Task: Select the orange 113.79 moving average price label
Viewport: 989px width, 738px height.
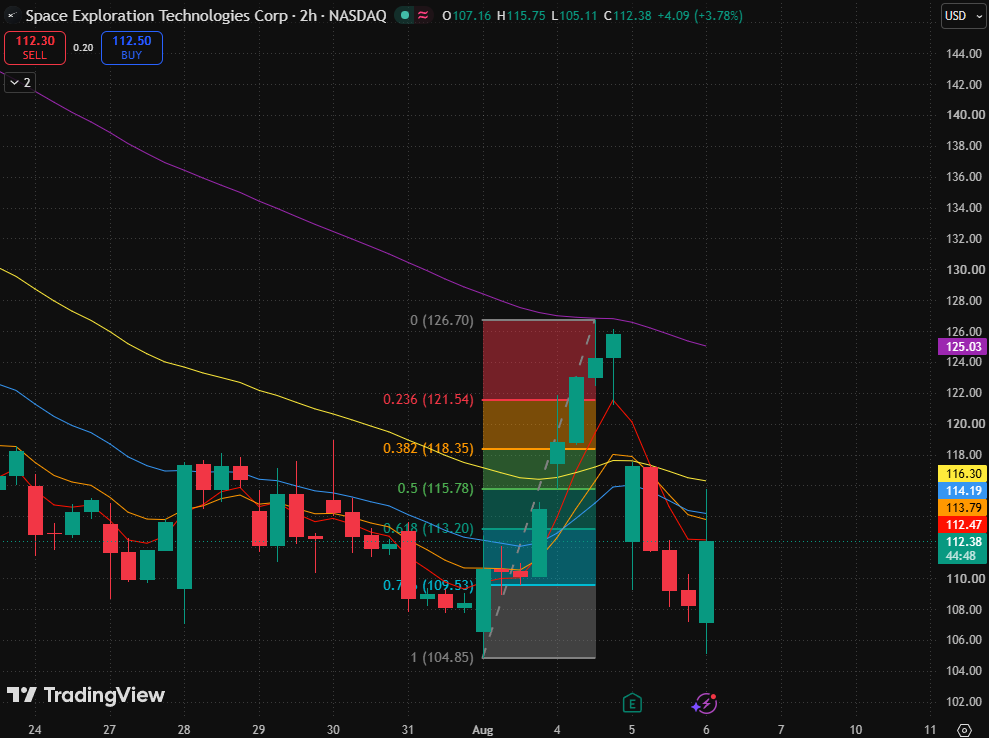Action: click(963, 507)
